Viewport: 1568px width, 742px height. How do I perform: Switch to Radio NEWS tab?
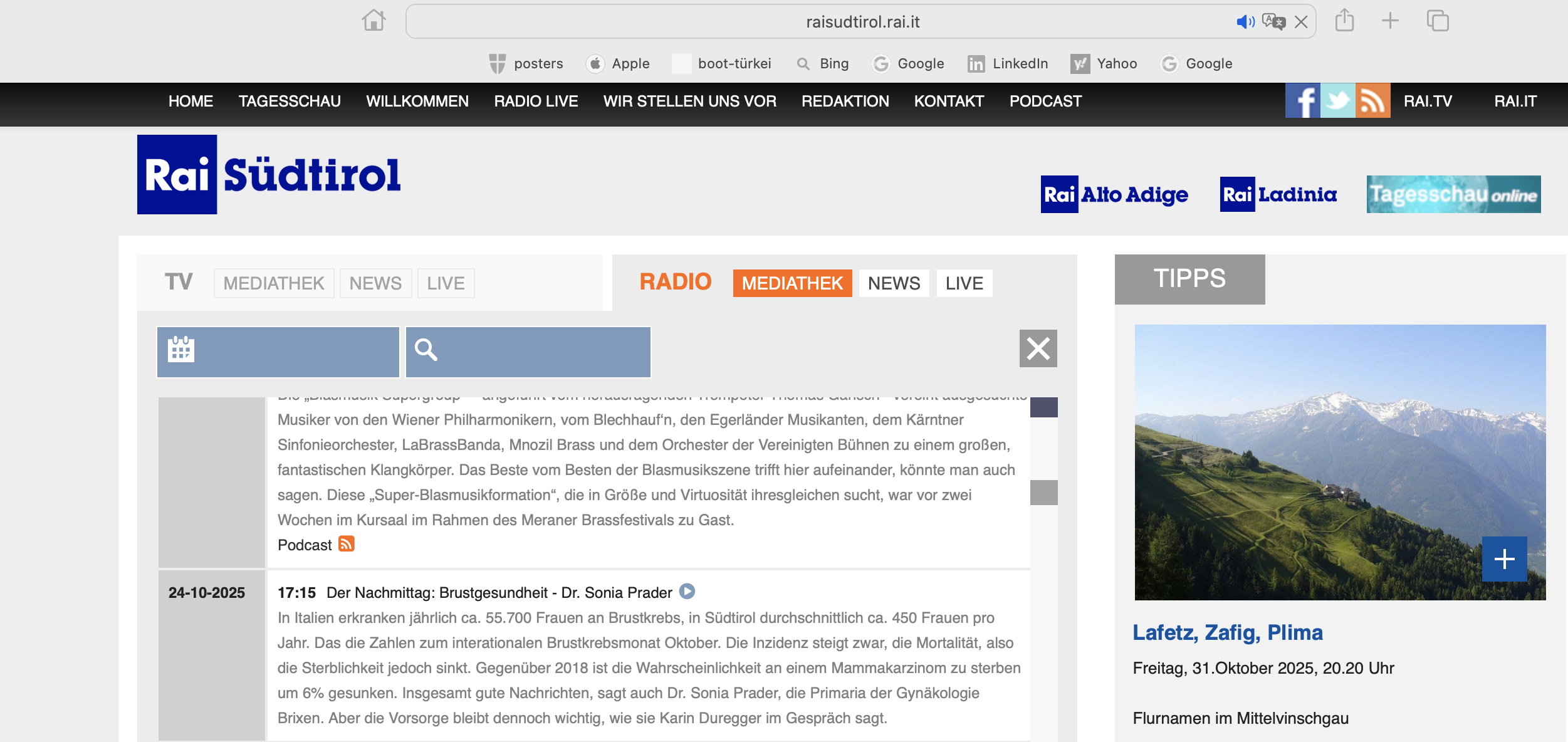point(894,283)
